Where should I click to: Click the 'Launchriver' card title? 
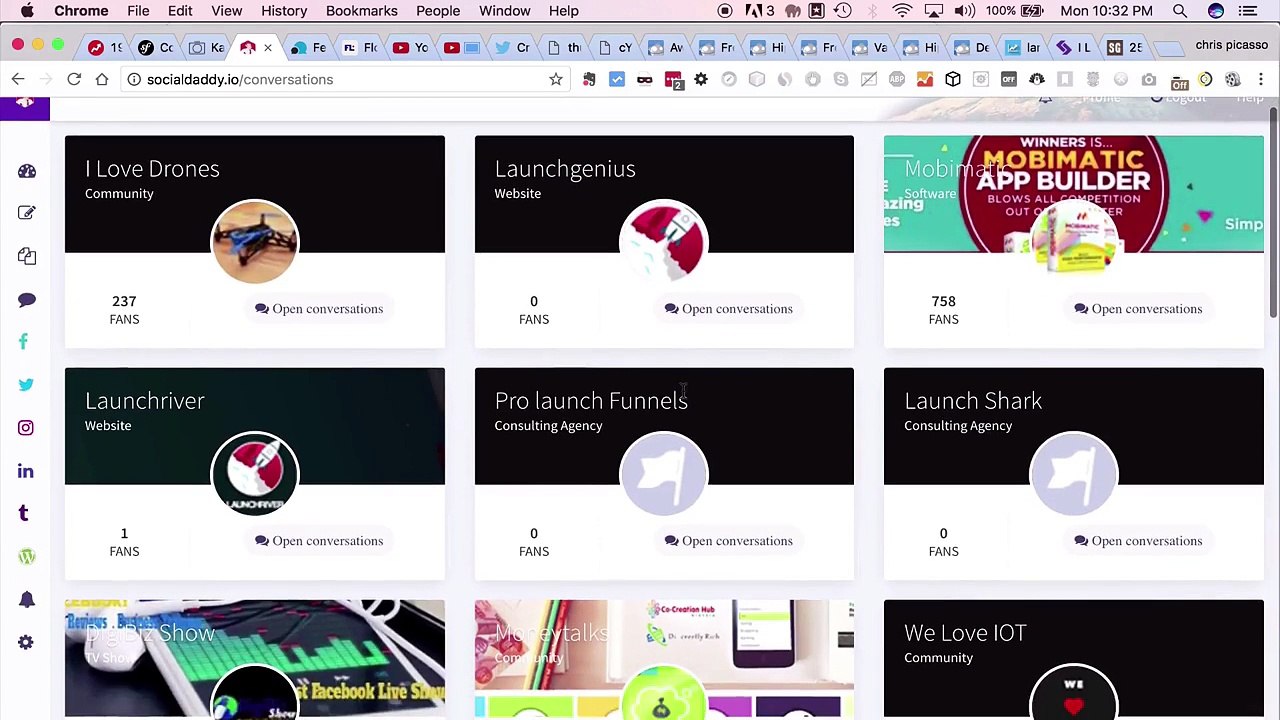(145, 401)
